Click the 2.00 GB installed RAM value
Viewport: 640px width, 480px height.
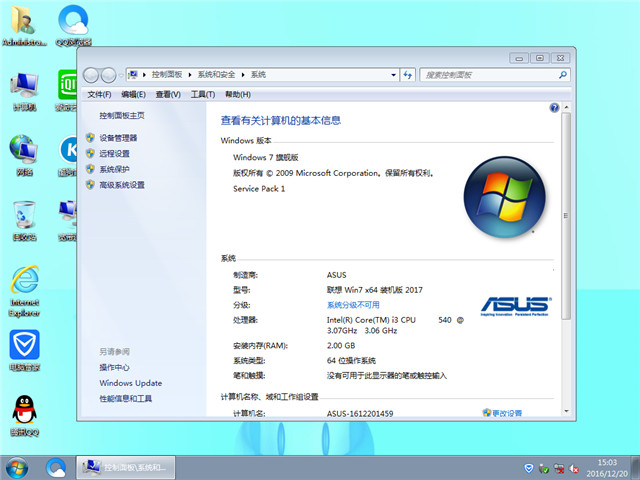point(341,345)
